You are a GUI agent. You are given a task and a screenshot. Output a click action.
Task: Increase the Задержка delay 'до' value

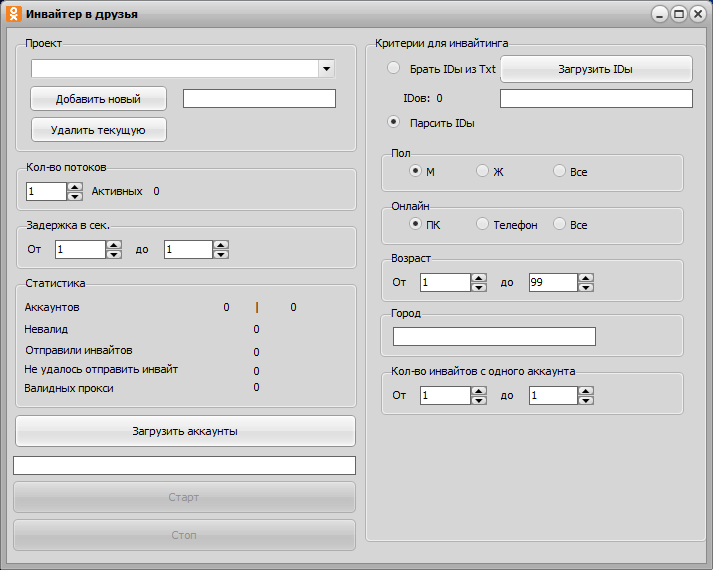point(221,245)
